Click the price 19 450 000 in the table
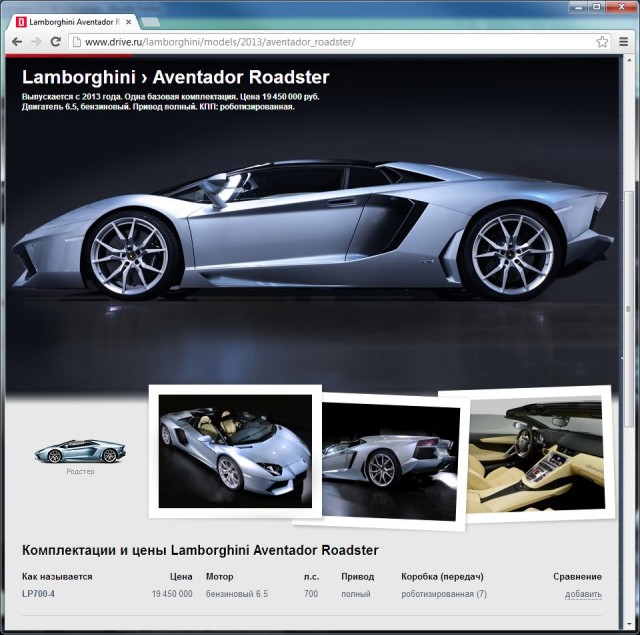Viewport: 640px width, 635px height. point(172,594)
